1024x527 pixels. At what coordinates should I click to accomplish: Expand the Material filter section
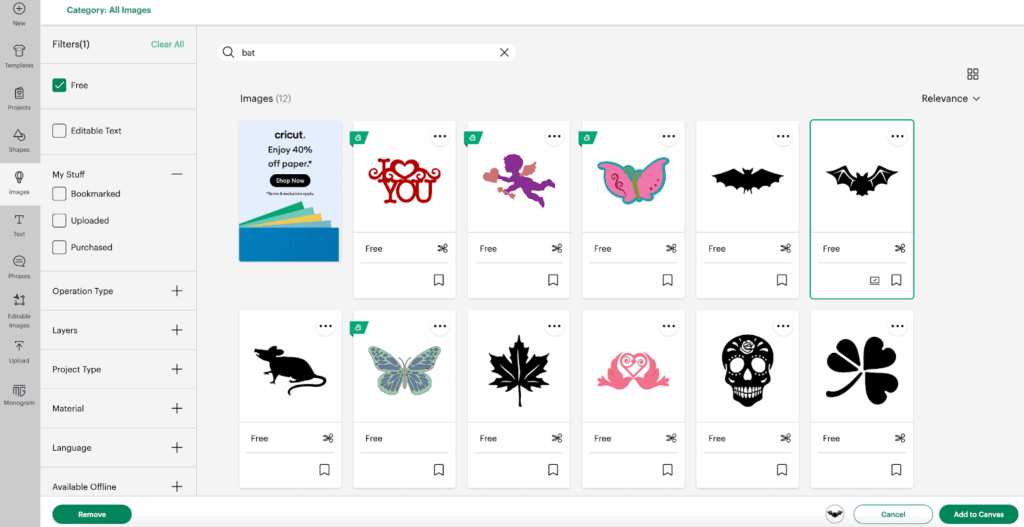[x=177, y=408]
